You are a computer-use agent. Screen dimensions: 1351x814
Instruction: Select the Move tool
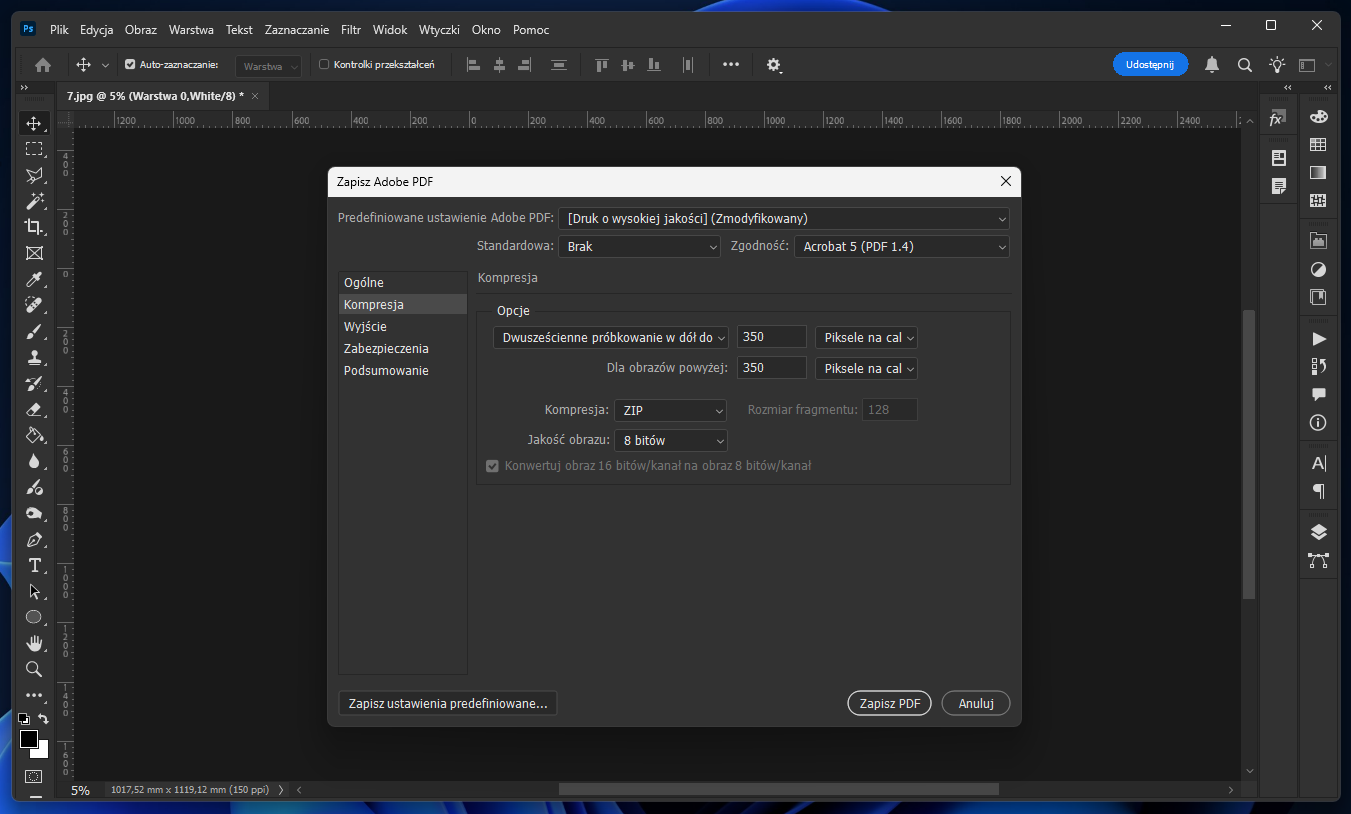pyautogui.click(x=34, y=123)
